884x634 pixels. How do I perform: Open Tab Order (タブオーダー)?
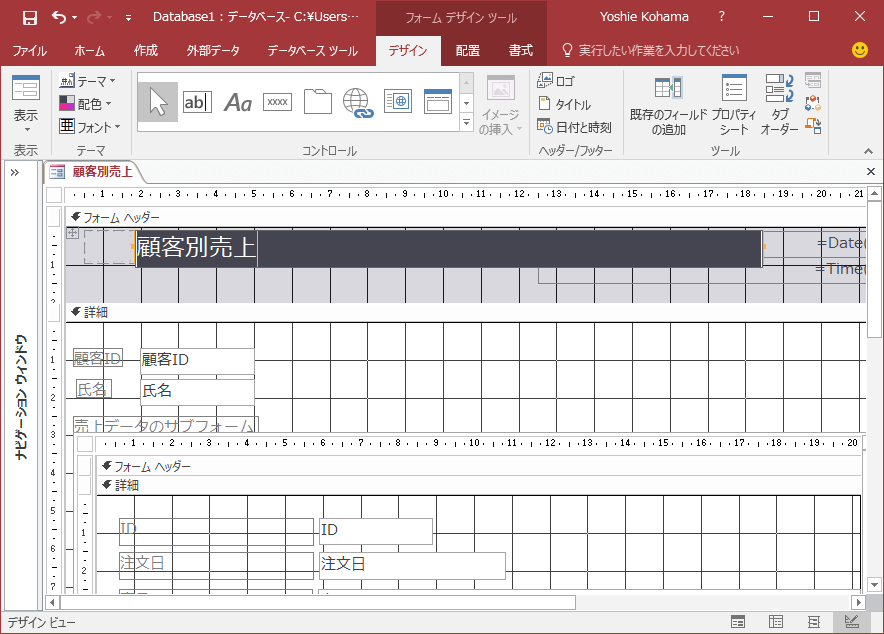[780, 103]
